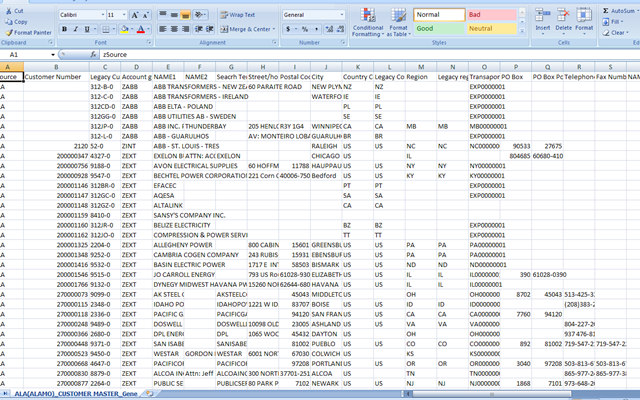Screen dimensions: 640x400
Task: Activate Format Painter
Action: click(x=29, y=32)
